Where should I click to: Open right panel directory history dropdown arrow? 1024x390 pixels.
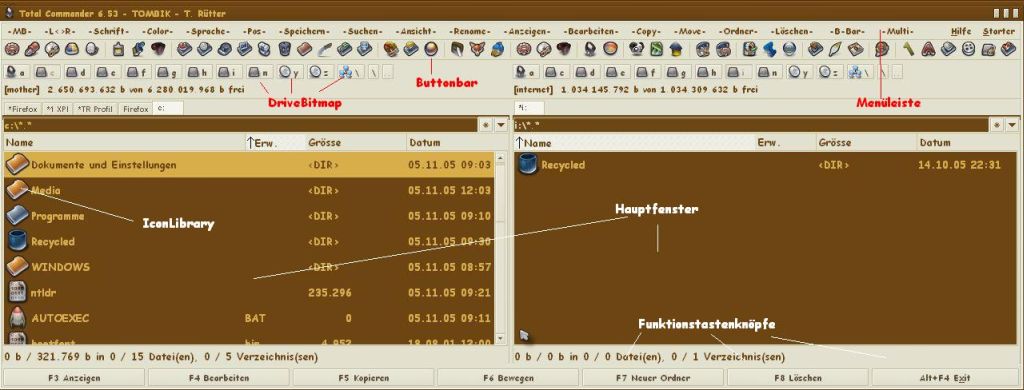1012,125
